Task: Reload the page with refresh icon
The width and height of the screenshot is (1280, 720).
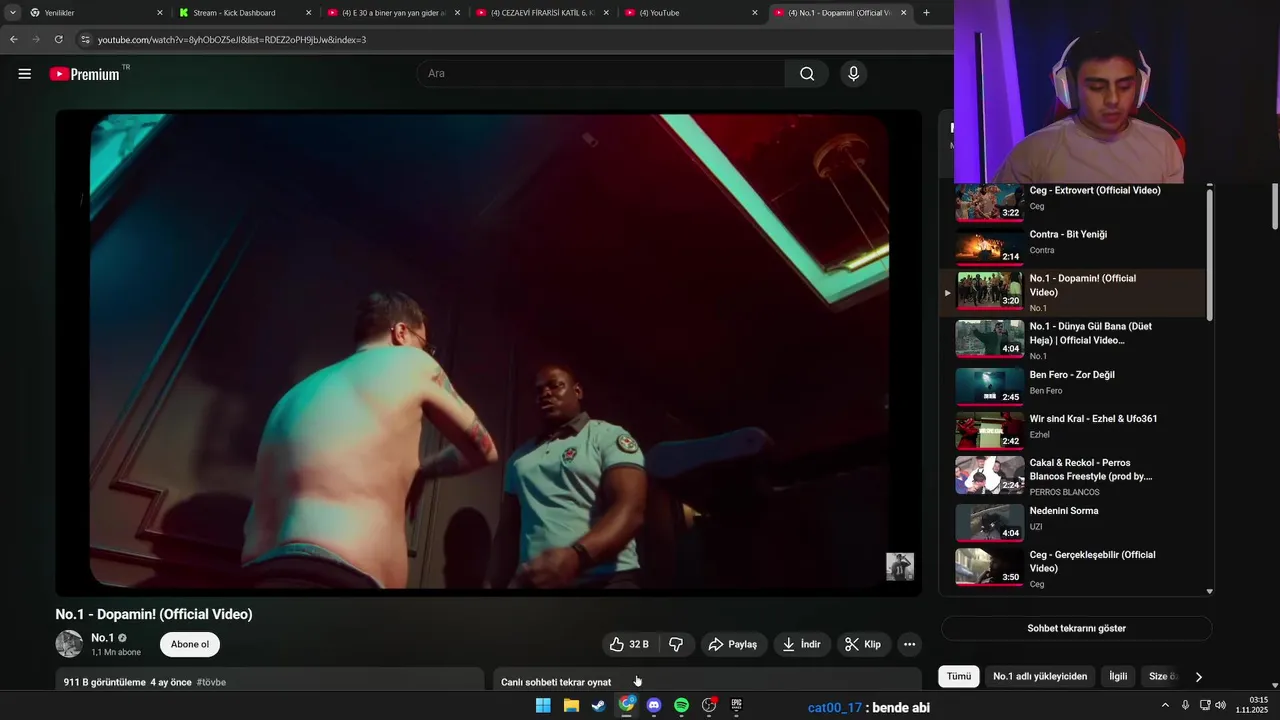Action: point(59,39)
